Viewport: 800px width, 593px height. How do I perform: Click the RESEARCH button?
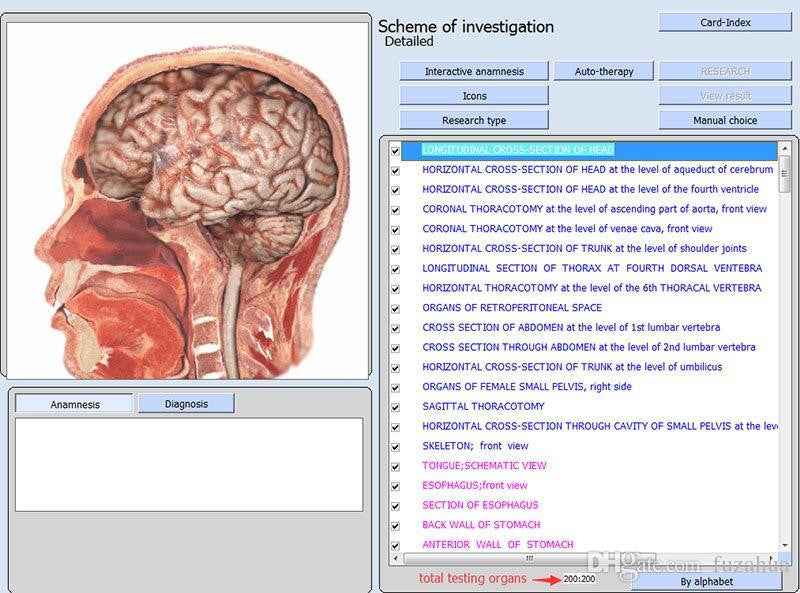click(x=728, y=71)
